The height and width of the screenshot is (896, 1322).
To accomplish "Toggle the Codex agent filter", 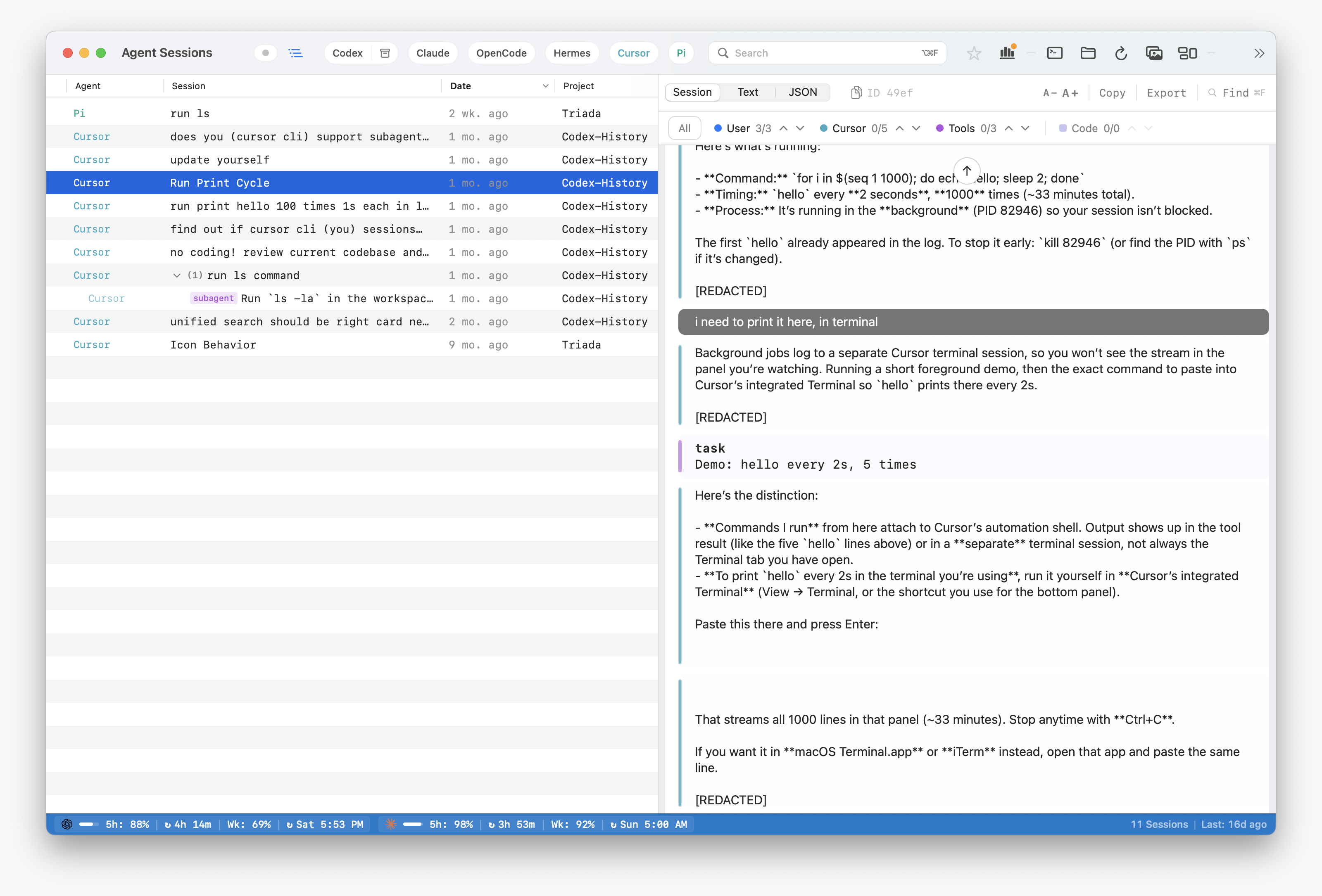I will (x=347, y=53).
